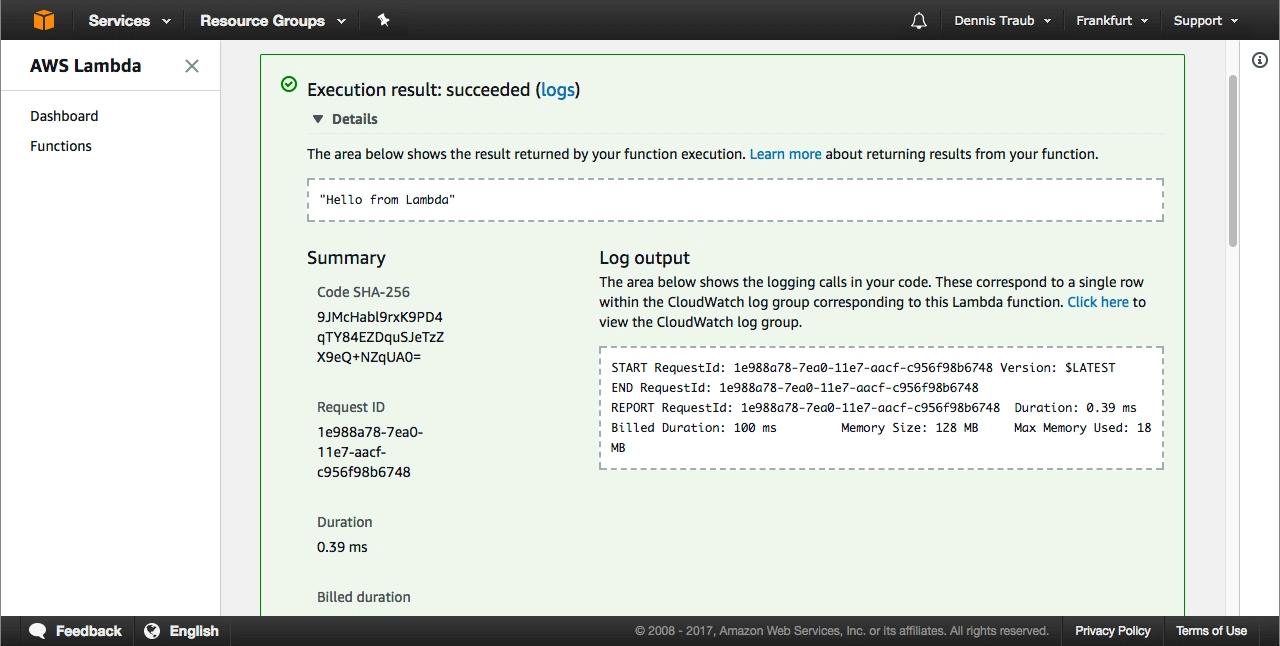Open the Services dropdown menu
The height and width of the screenshot is (646, 1280).
tap(129, 20)
